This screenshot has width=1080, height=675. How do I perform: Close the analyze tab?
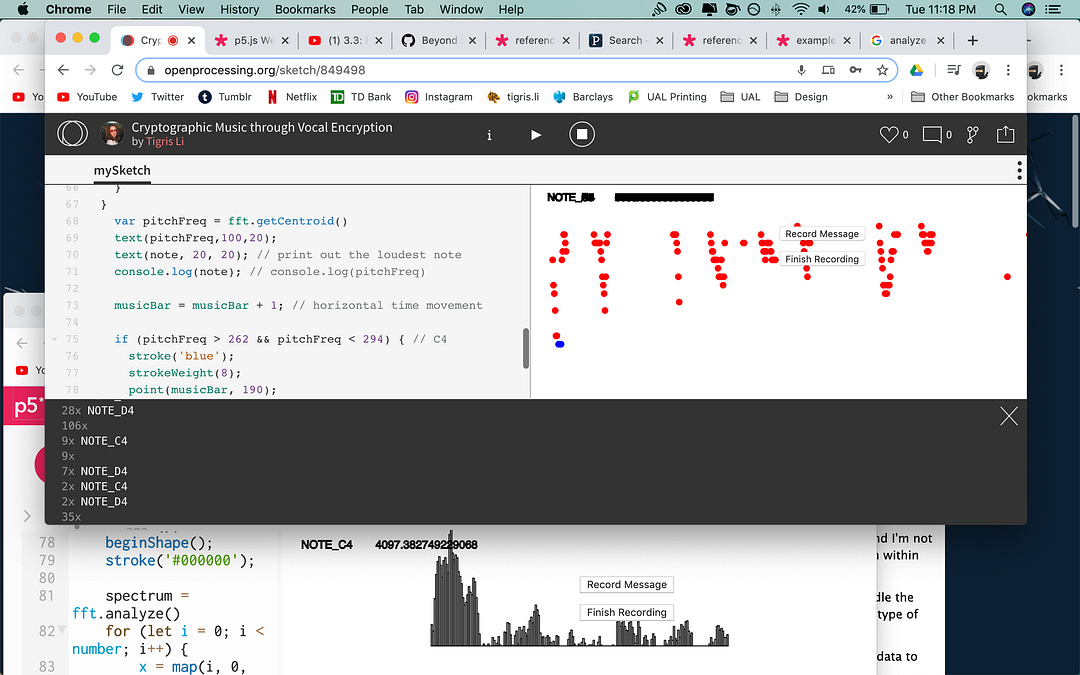[940, 41]
